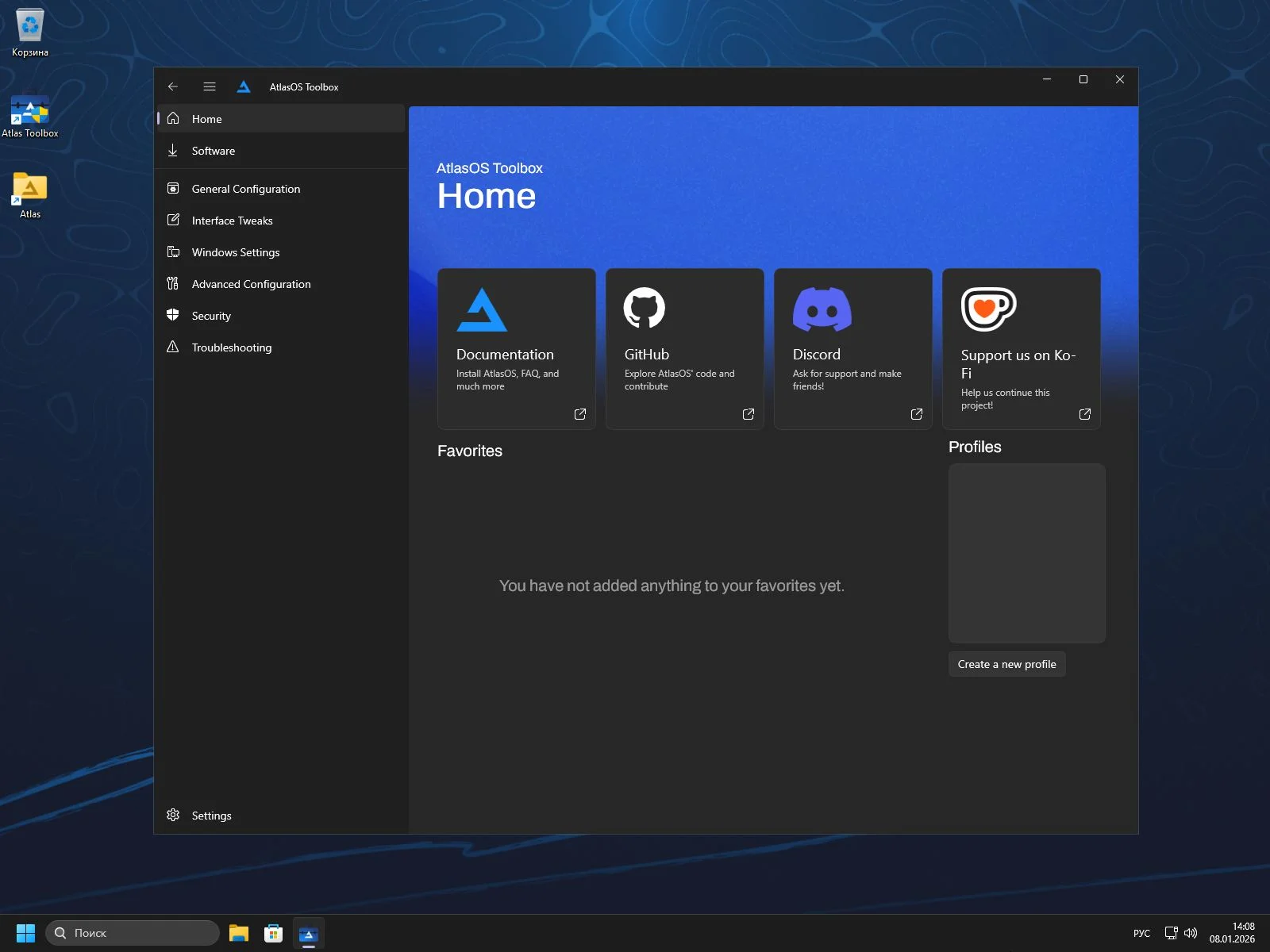The width and height of the screenshot is (1270, 952).
Task: Click the back arrow in title bar
Action: (173, 86)
